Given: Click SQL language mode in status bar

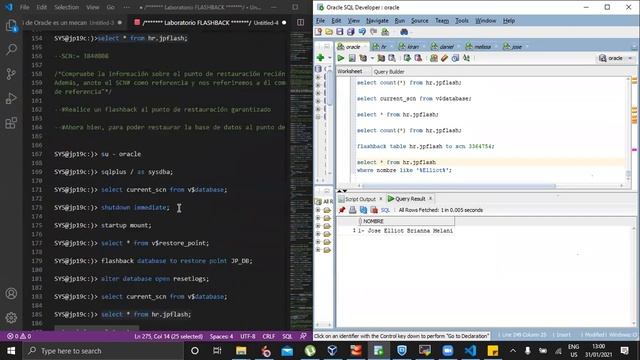Looking at the screenshot, I should point(287,336).
